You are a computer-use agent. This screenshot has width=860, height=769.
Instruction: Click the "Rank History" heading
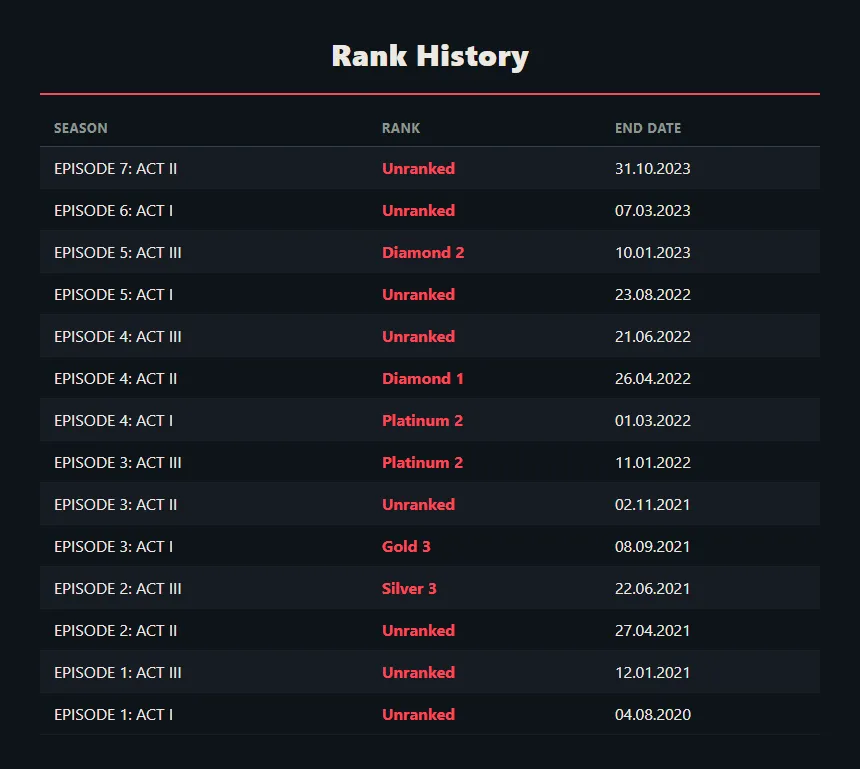[x=430, y=56]
